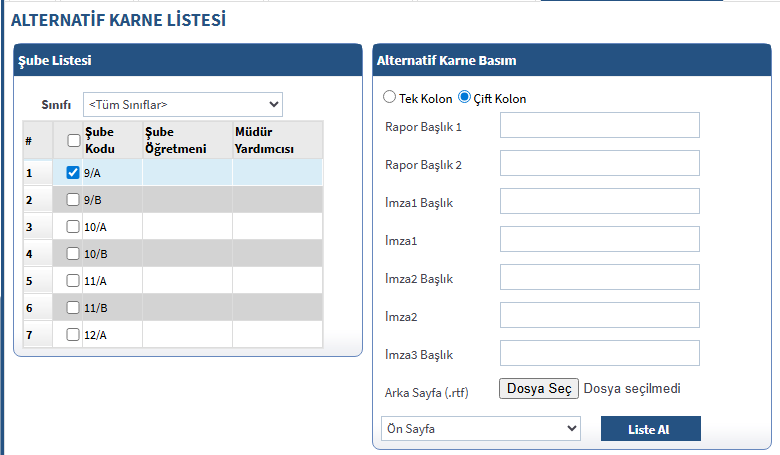The width and height of the screenshot is (780, 455).
Task: Choose the Çift Kolon radio option
Action: click(464, 98)
